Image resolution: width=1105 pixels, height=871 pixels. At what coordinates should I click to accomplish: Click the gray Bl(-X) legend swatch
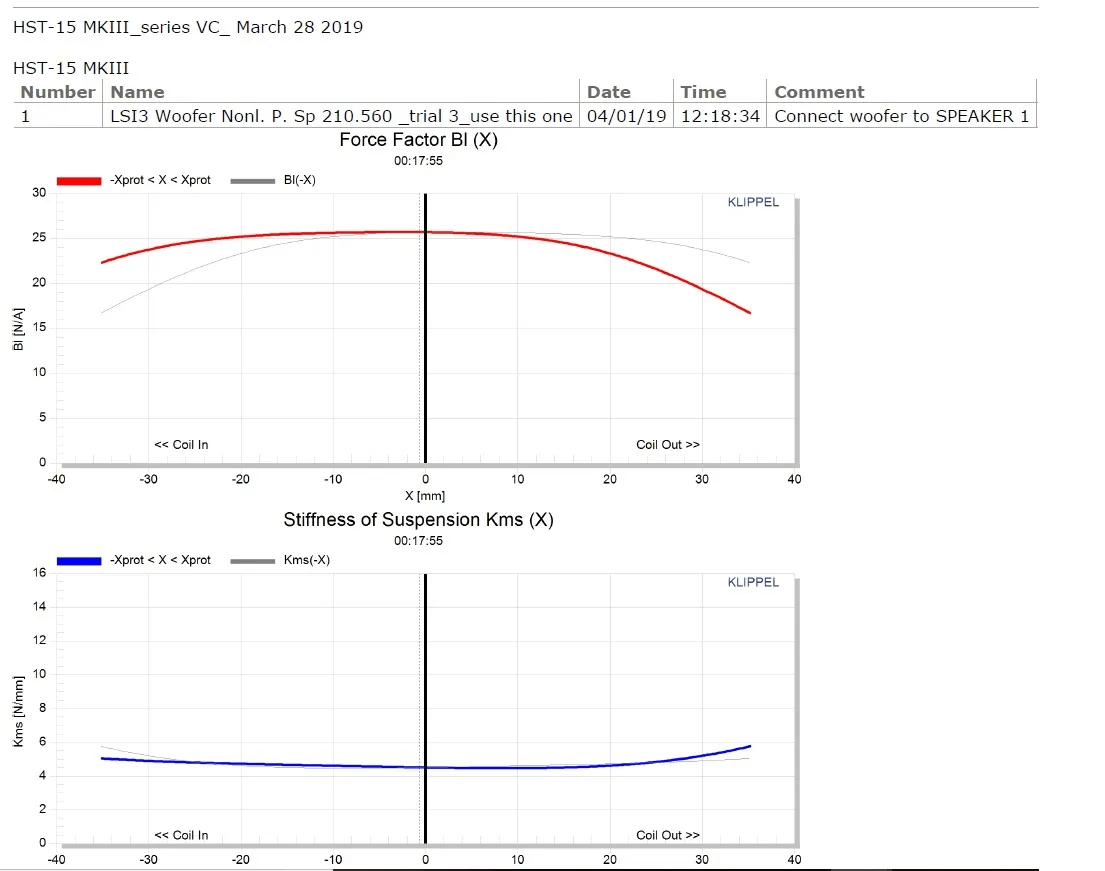[252, 181]
